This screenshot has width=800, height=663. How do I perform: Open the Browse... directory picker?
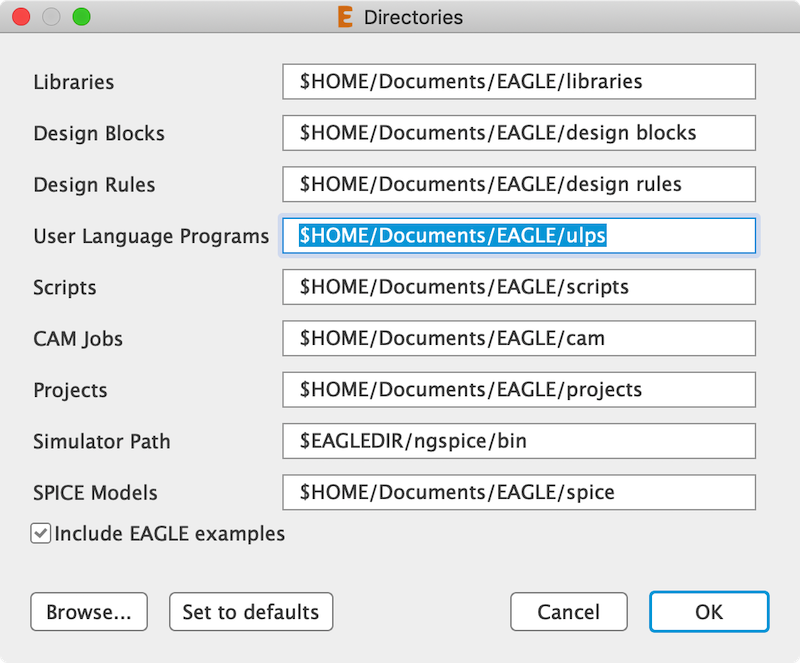click(x=89, y=611)
